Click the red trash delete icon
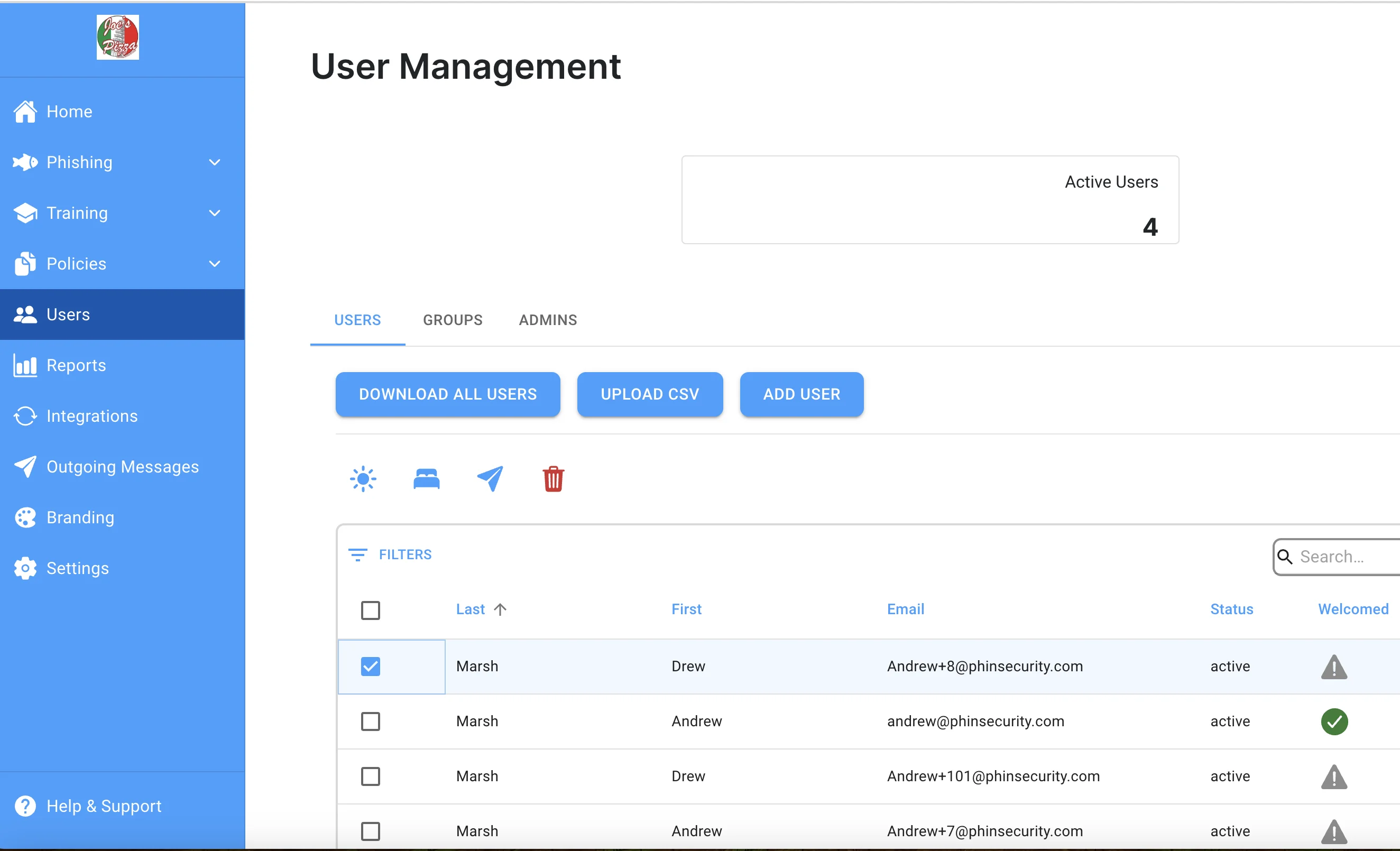The width and height of the screenshot is (1400, 851). pos(553,479)
